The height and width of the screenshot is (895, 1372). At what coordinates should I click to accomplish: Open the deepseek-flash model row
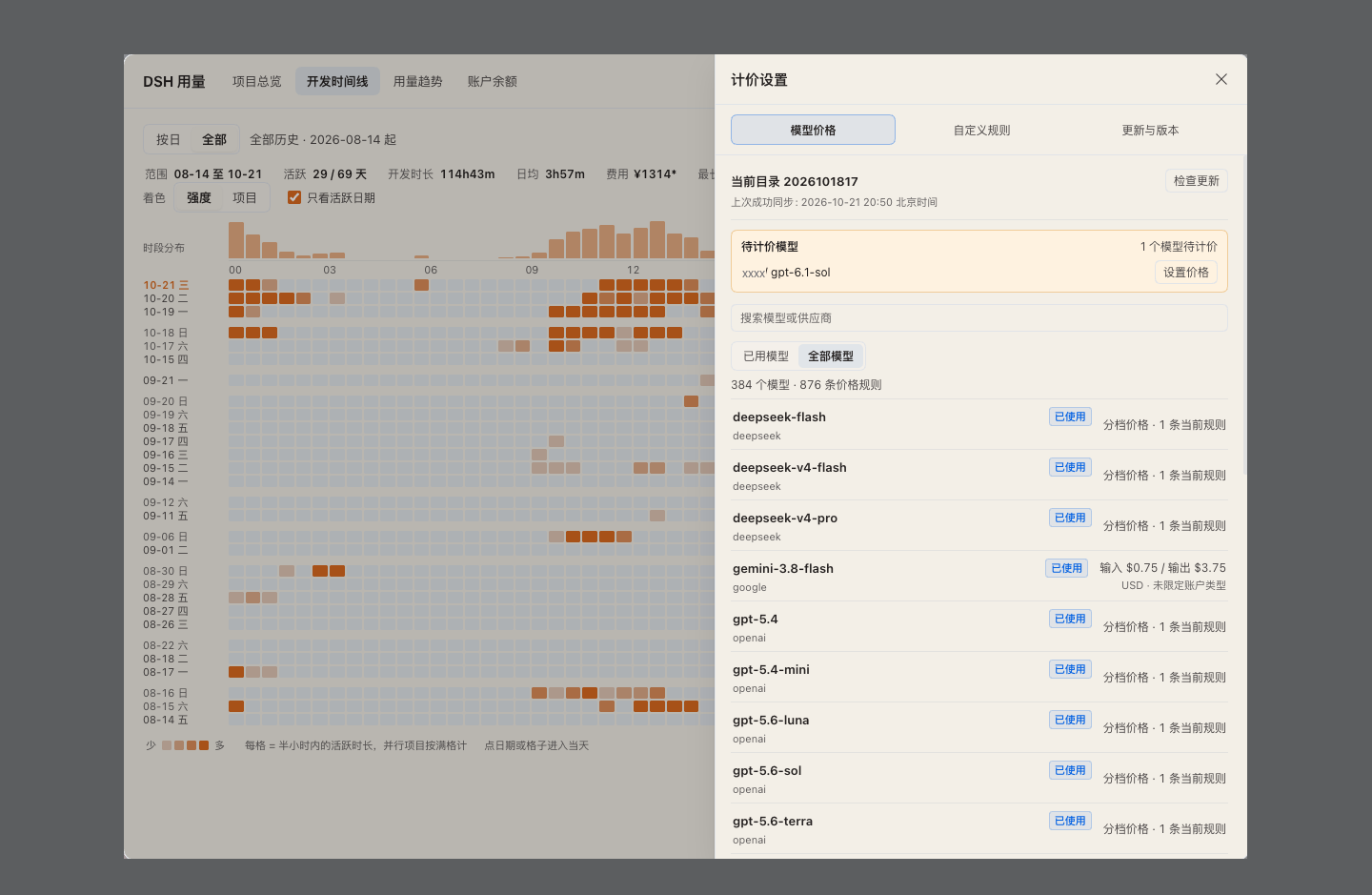pos(979,424)
